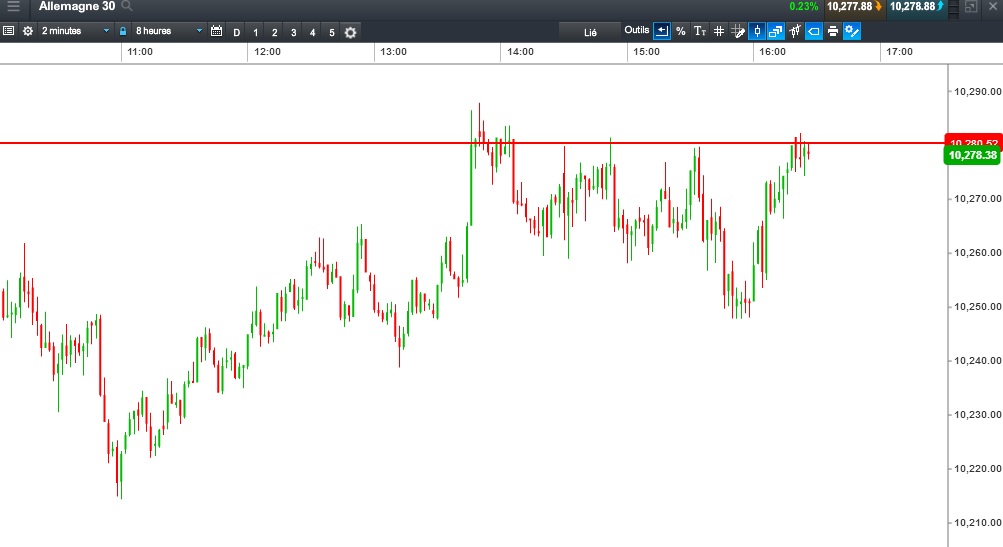Toggle candlestick chart type
Viewport: 1003px width, 547px height.
[757, 31]
